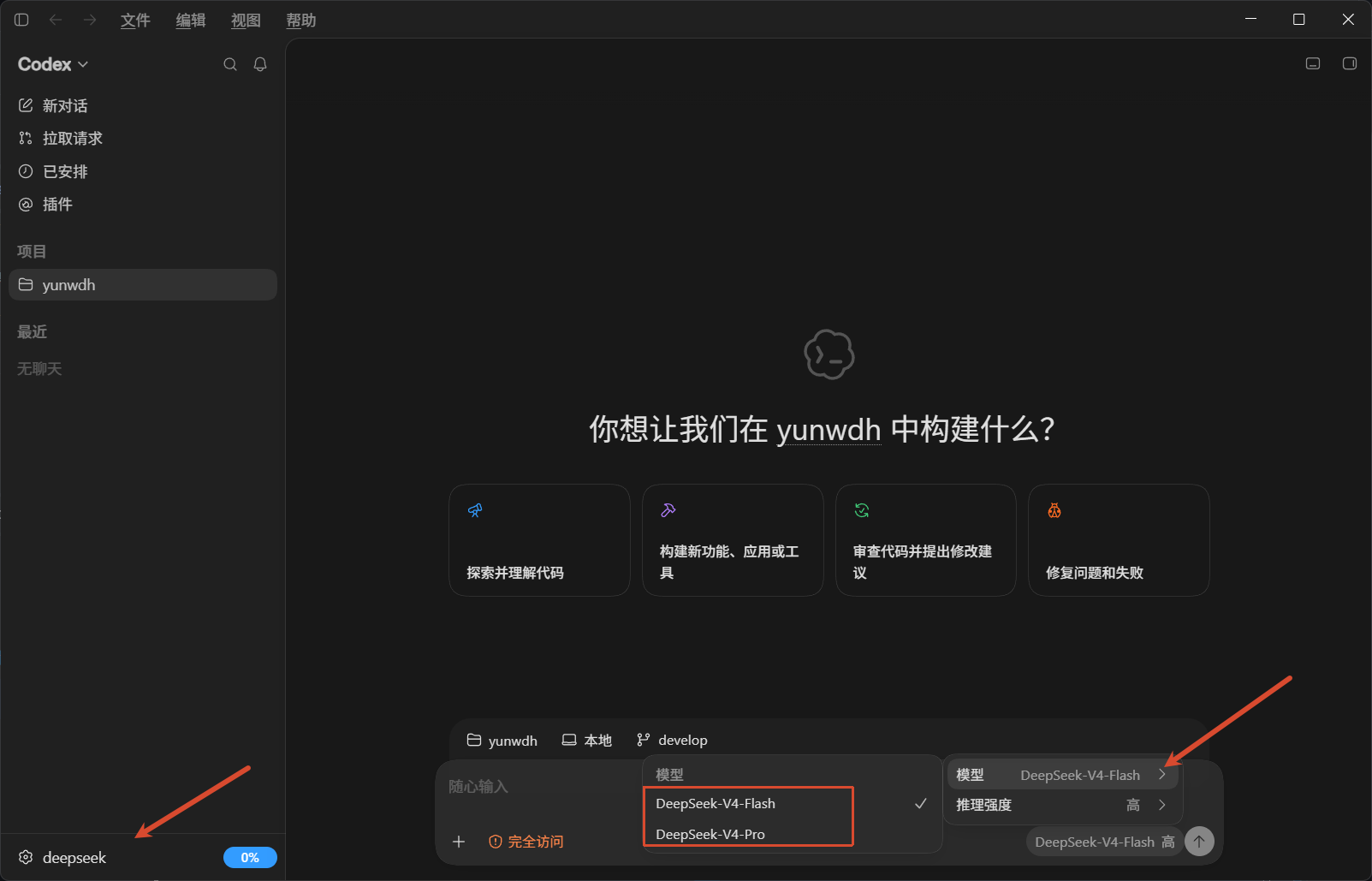The image size is (1372, 881).
Task: Toggle the bottom panel layout icon
Action: [1313, 63]
